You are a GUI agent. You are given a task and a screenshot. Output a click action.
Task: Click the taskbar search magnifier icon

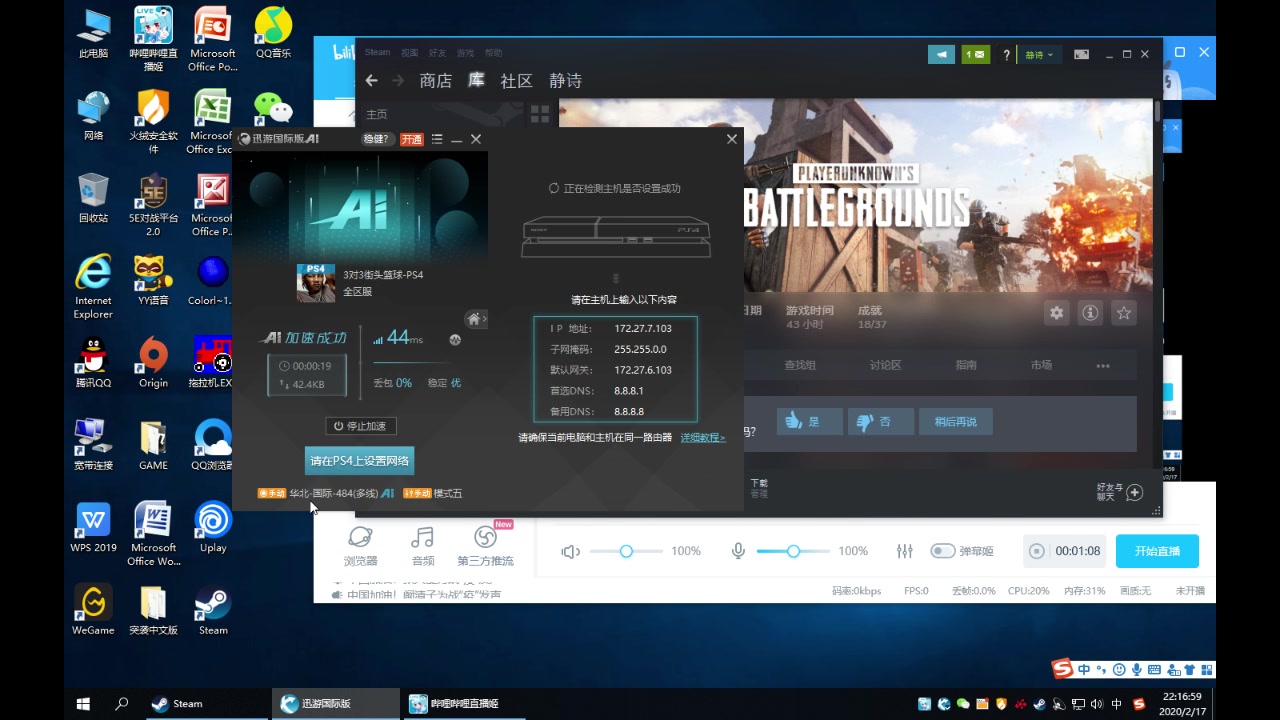[122, 703]
